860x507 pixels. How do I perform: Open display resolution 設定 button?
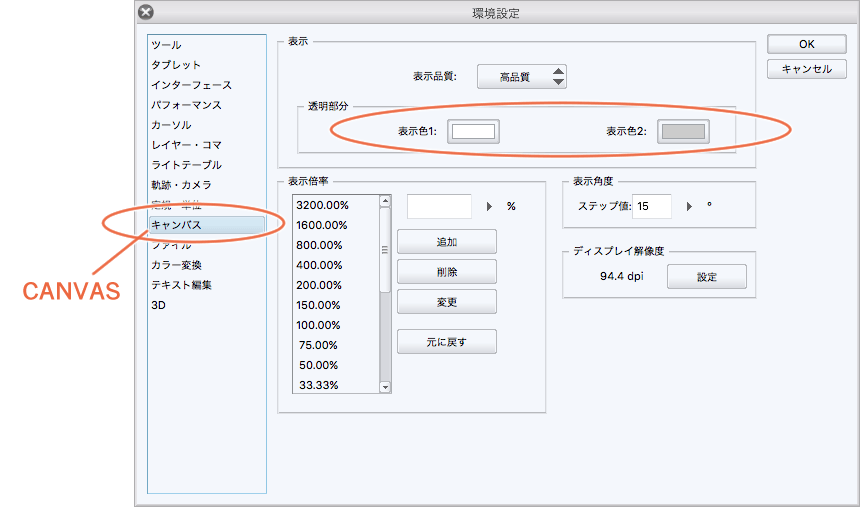click(707, 277)
